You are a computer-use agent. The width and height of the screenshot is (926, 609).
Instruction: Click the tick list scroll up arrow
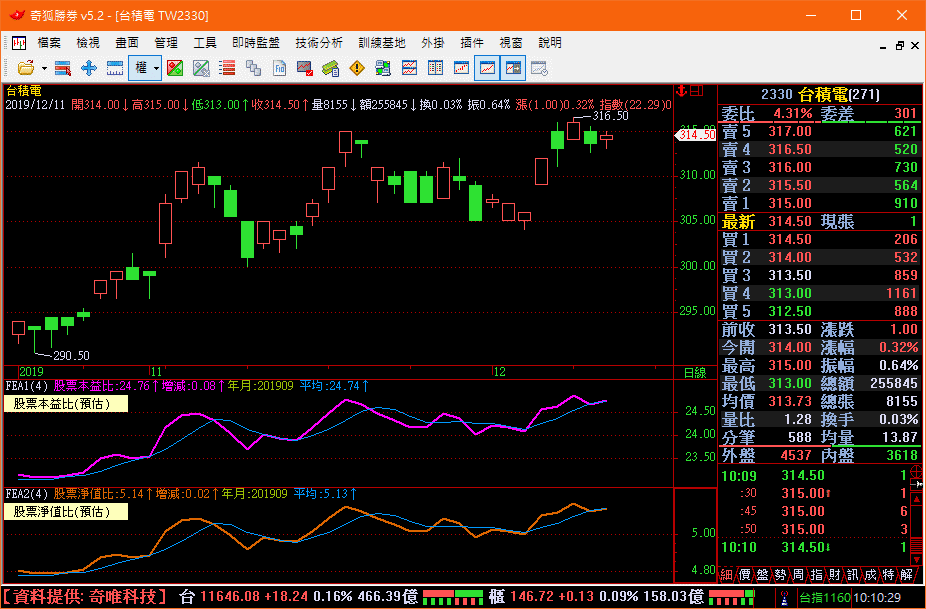tap(917, 500)
